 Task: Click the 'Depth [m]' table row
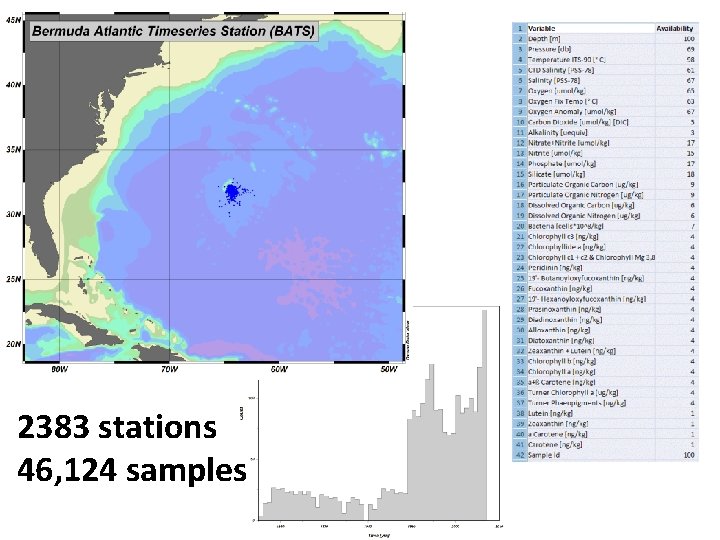tap(605, 39)
